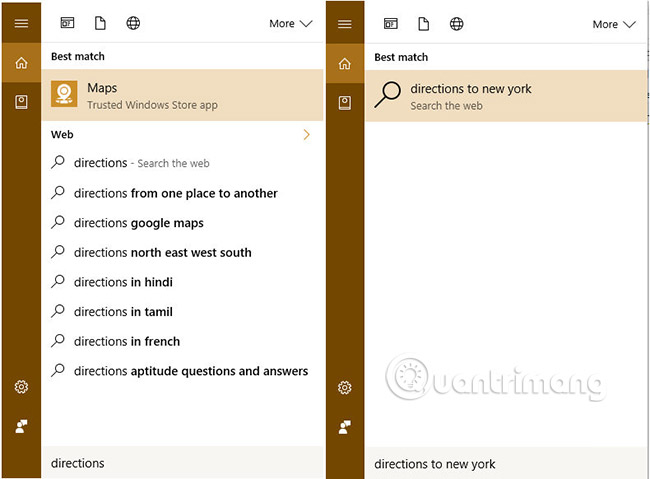Click Home icon in left panel sidebar
The height and width of the screenshot is (479, 650).
click(x=20, y=64)
